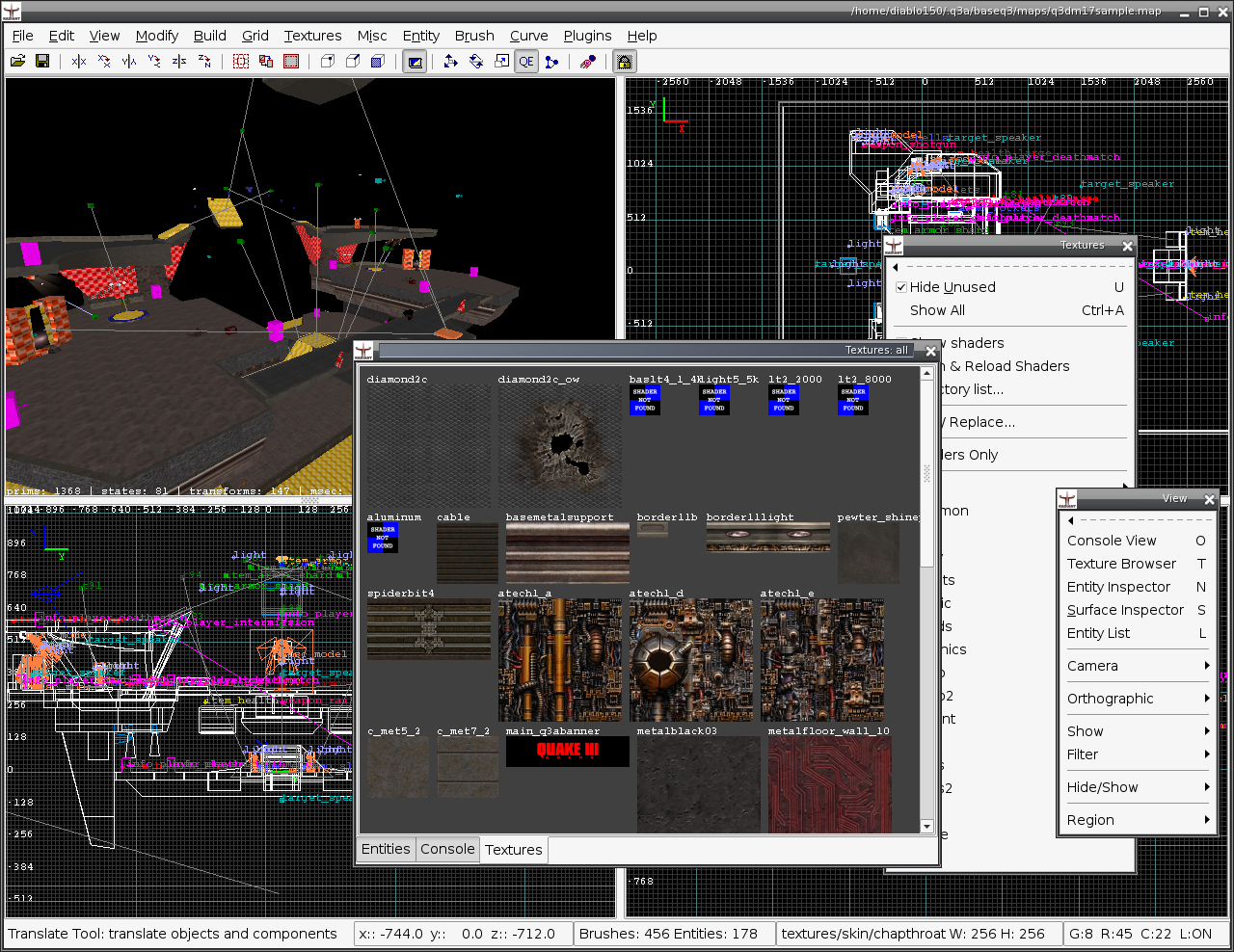Expand the Camera submenu
Viewport: 1234px width, 952px height.
pyautogui.click(x=1138, y=666)
